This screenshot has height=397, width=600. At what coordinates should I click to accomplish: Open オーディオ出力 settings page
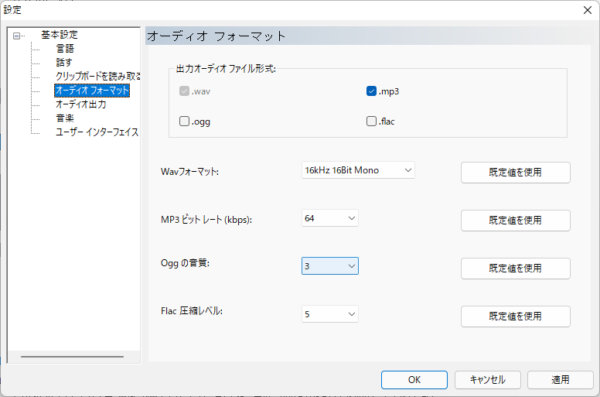pos(81,104)
